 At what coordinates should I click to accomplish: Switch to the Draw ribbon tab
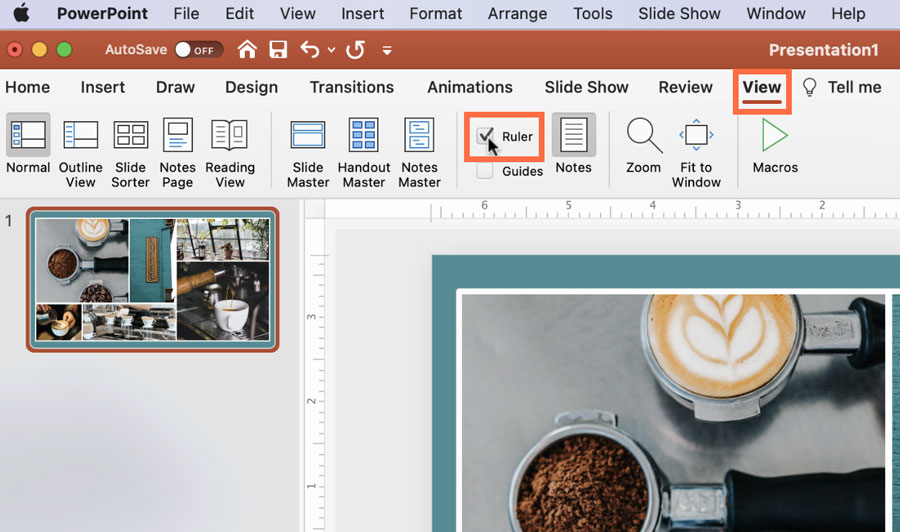(175, 87)
